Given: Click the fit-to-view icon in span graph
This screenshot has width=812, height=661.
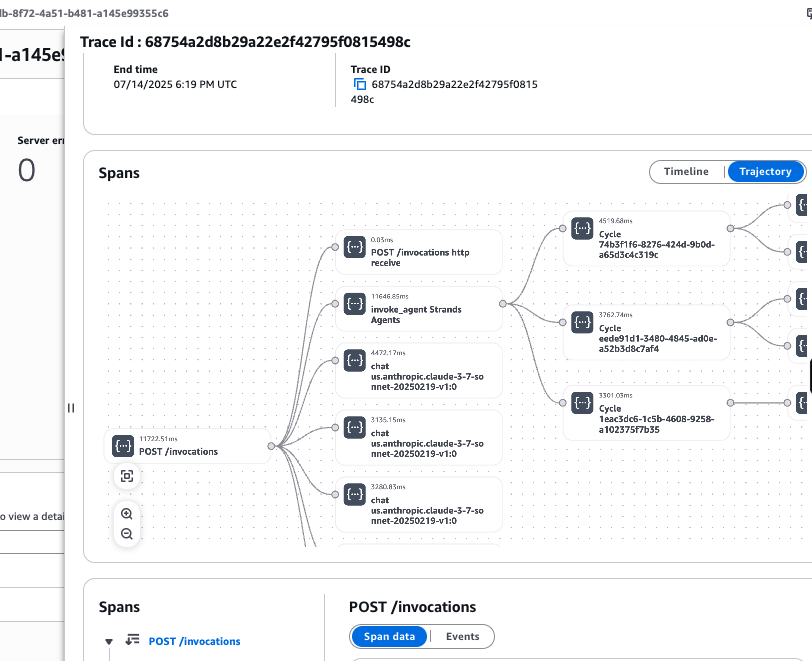Looking at the screenshot, I should (x=127, y=476).
